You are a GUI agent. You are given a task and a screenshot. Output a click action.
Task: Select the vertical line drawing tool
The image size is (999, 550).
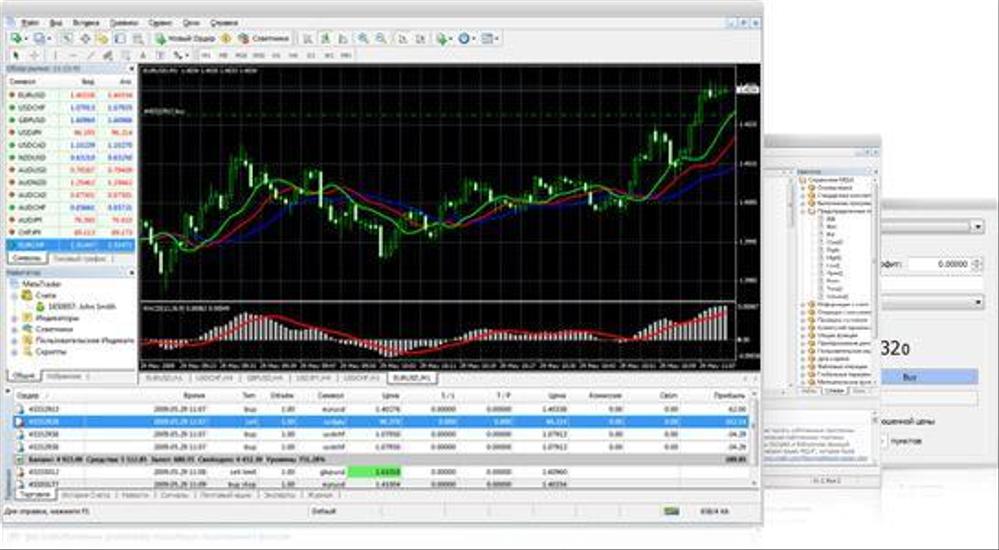[55, 55]
